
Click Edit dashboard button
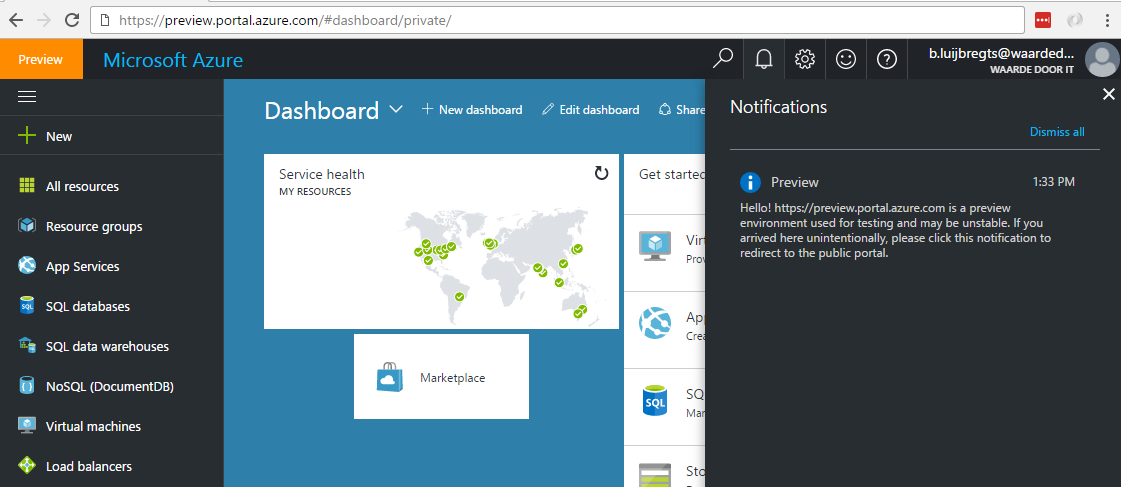(591, 109)
